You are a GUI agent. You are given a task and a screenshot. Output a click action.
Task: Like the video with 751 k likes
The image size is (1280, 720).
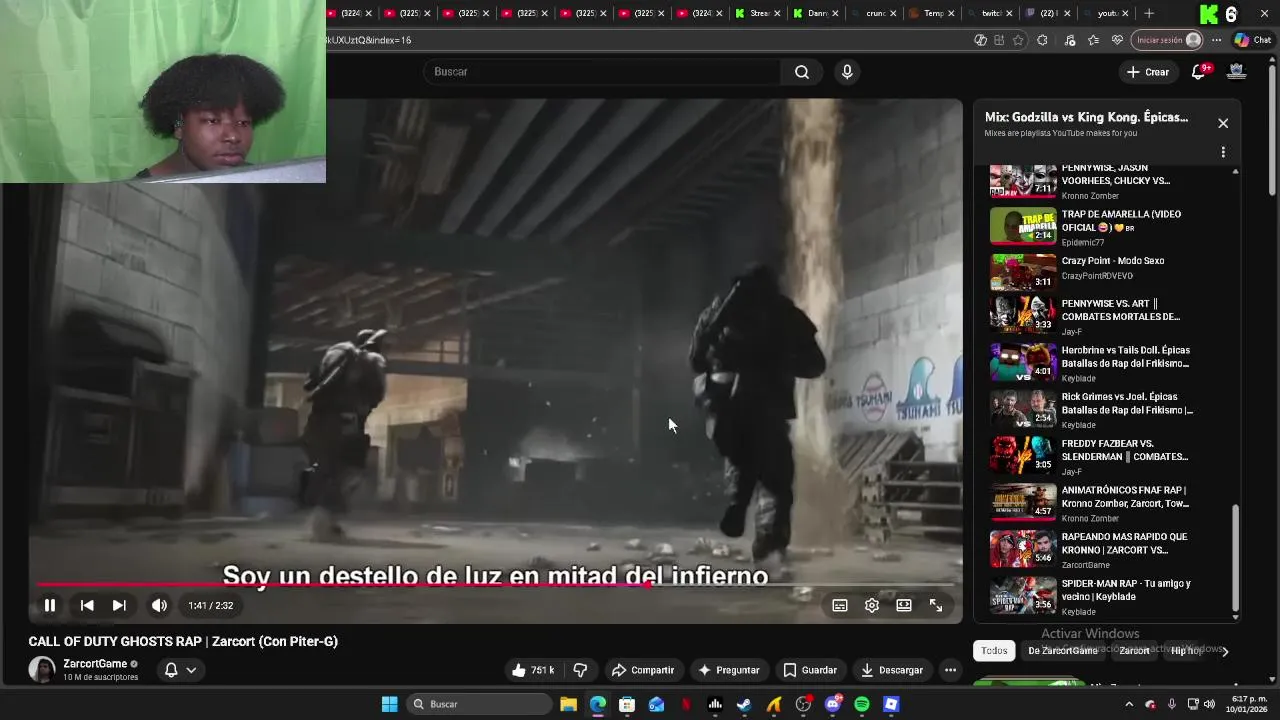533,670
